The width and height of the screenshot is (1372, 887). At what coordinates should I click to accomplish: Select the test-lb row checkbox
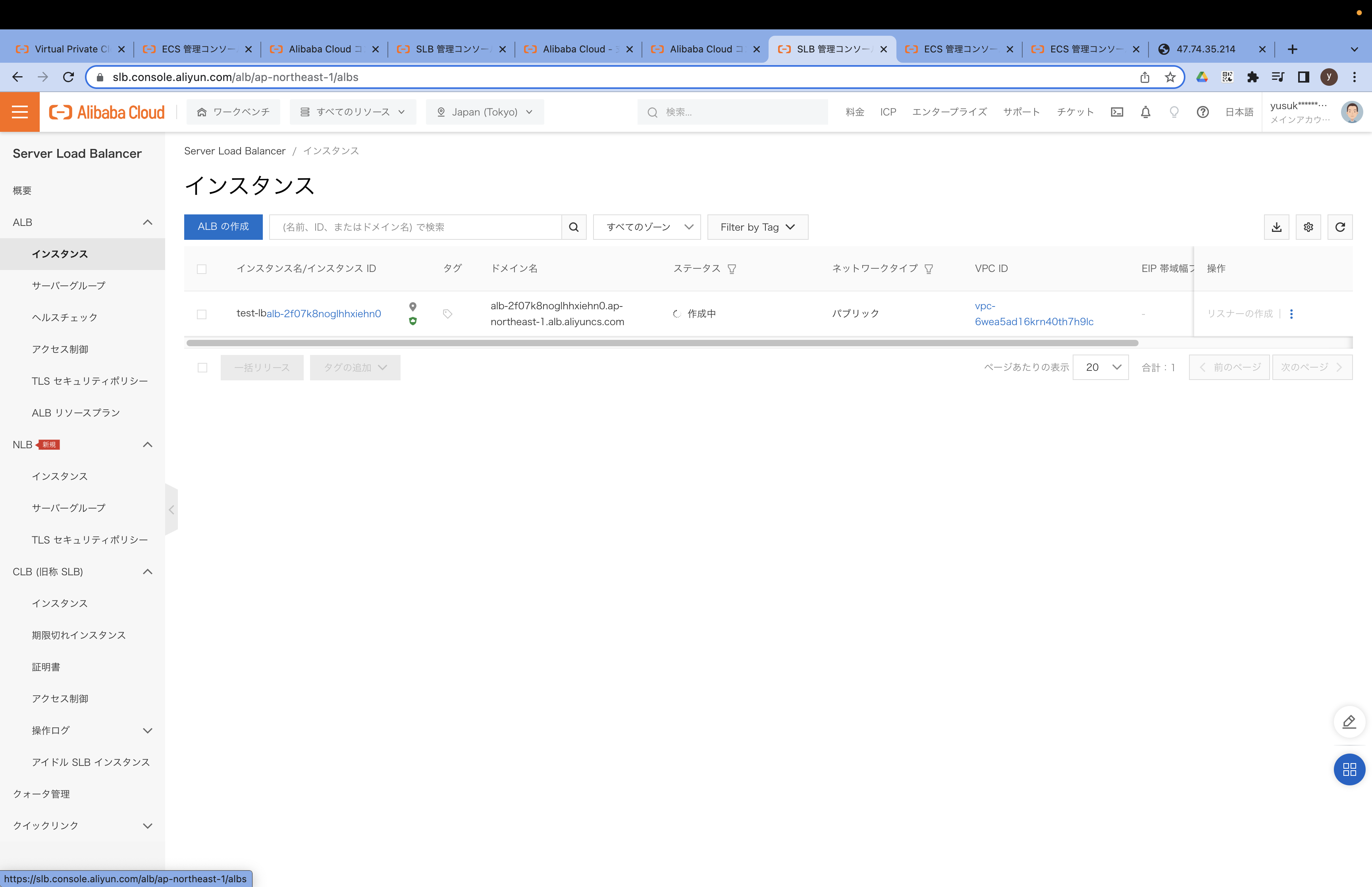pyautogui.click(x=202, y=314)
